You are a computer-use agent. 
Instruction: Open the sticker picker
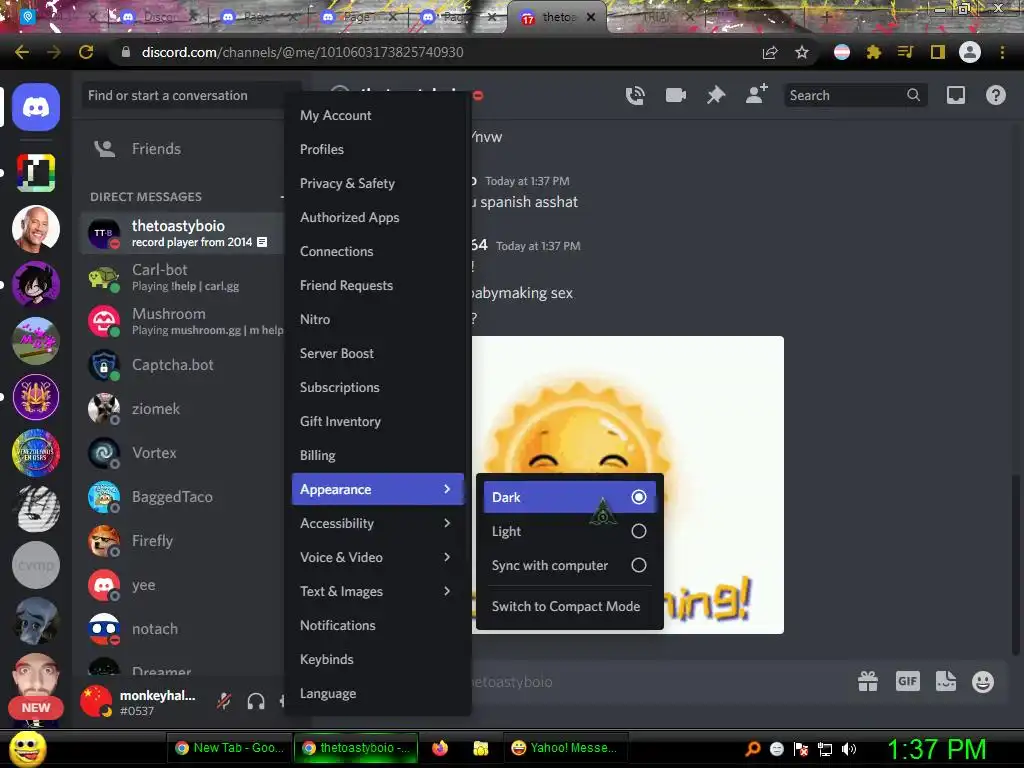tap(946, 681)
